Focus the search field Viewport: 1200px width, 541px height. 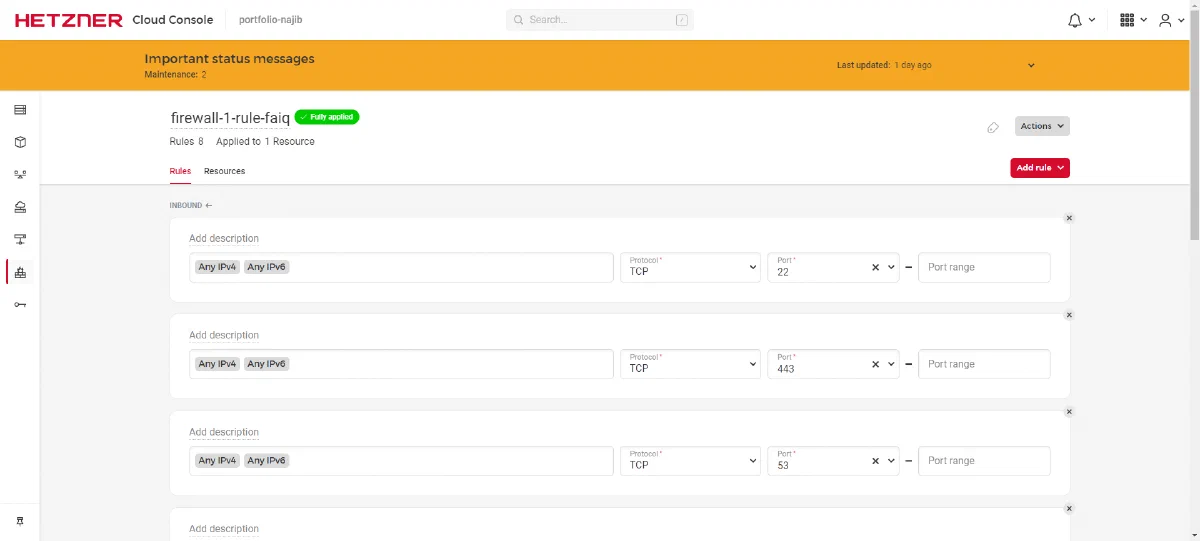click(x=600, y=20)
